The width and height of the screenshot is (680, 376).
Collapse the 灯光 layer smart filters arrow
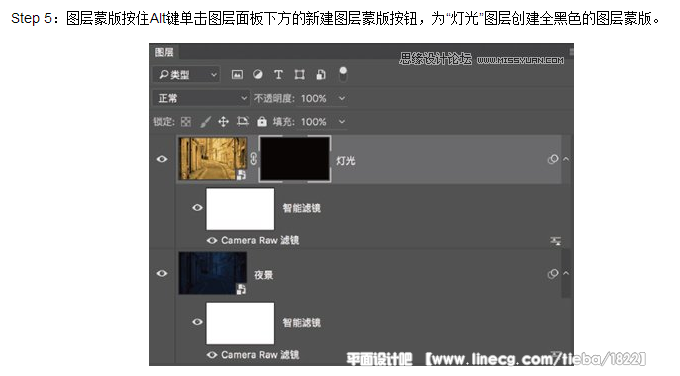[566, 159]
